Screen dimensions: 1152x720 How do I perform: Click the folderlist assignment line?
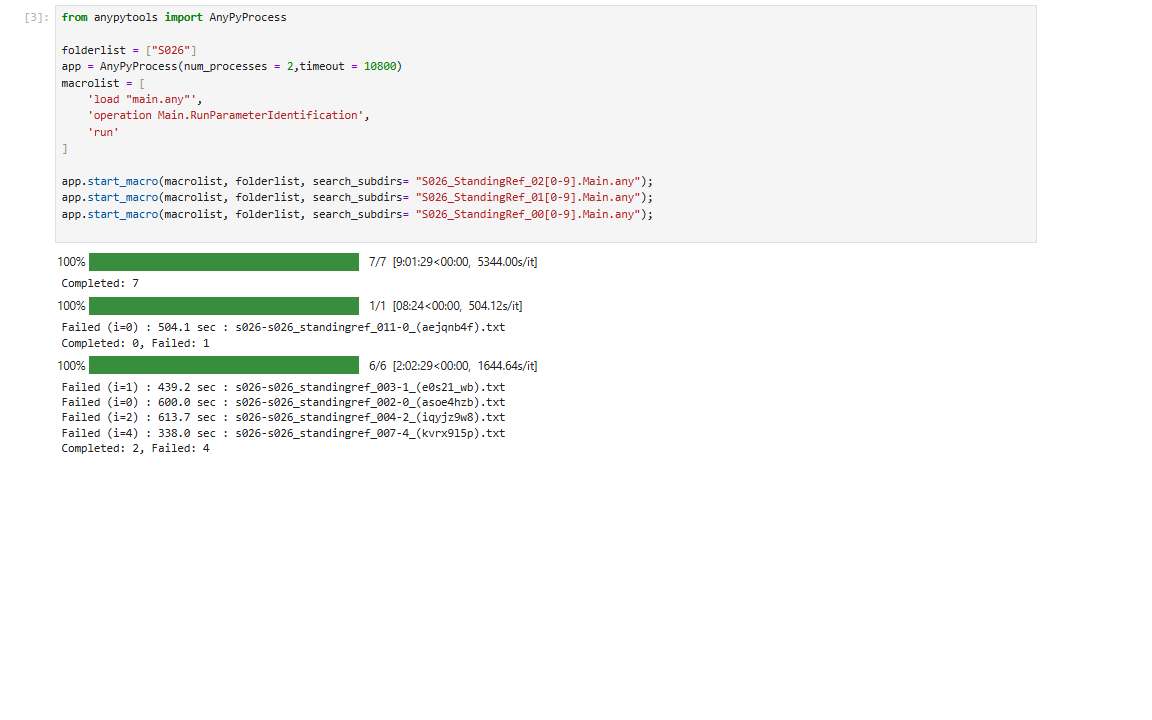pyautogui.click(x=129, y=50)
